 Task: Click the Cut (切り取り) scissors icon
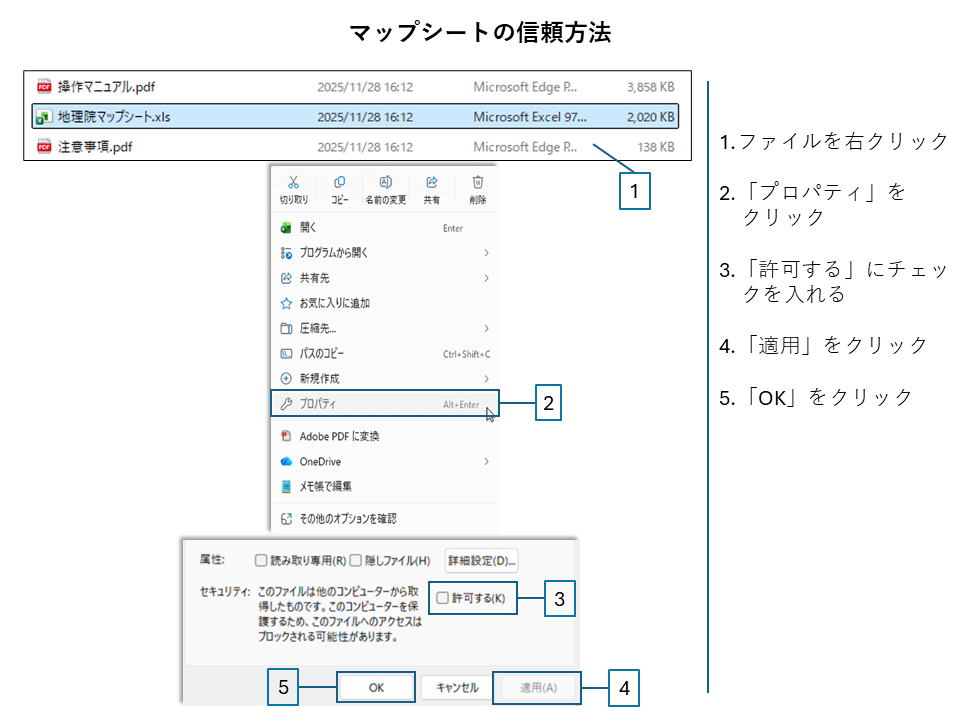[x=293, y=183]
